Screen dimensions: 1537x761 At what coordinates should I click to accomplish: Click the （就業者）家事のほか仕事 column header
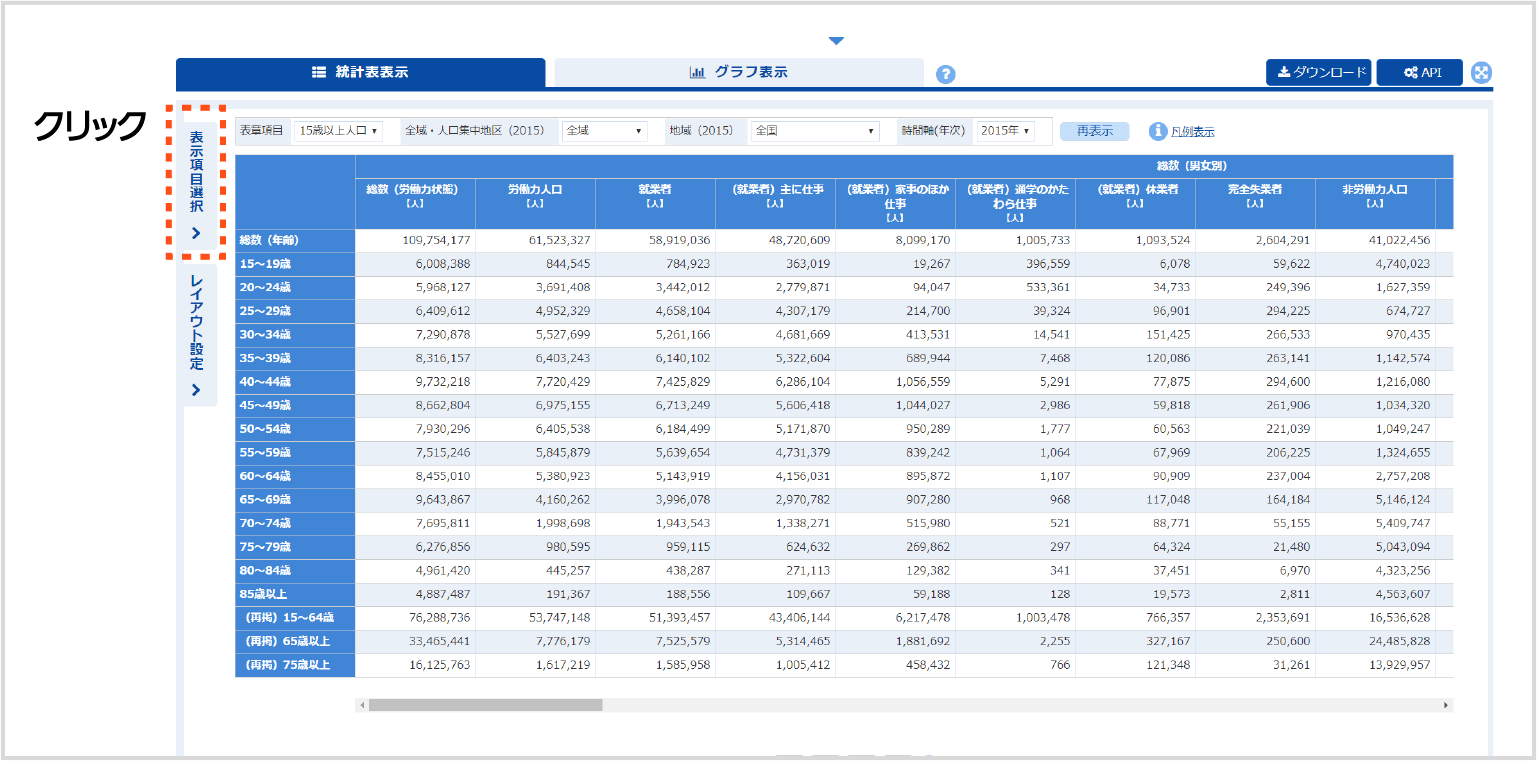click(895, 203)
